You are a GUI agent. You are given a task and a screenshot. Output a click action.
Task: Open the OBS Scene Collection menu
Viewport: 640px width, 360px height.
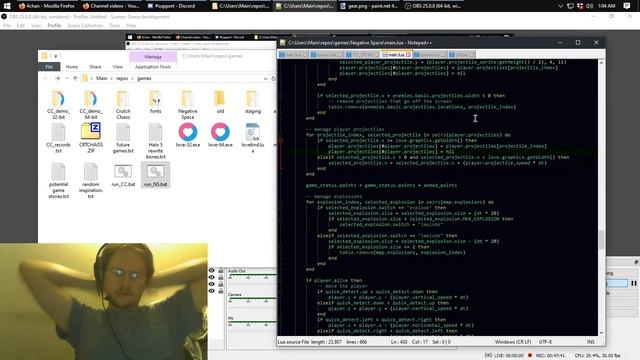85,25
